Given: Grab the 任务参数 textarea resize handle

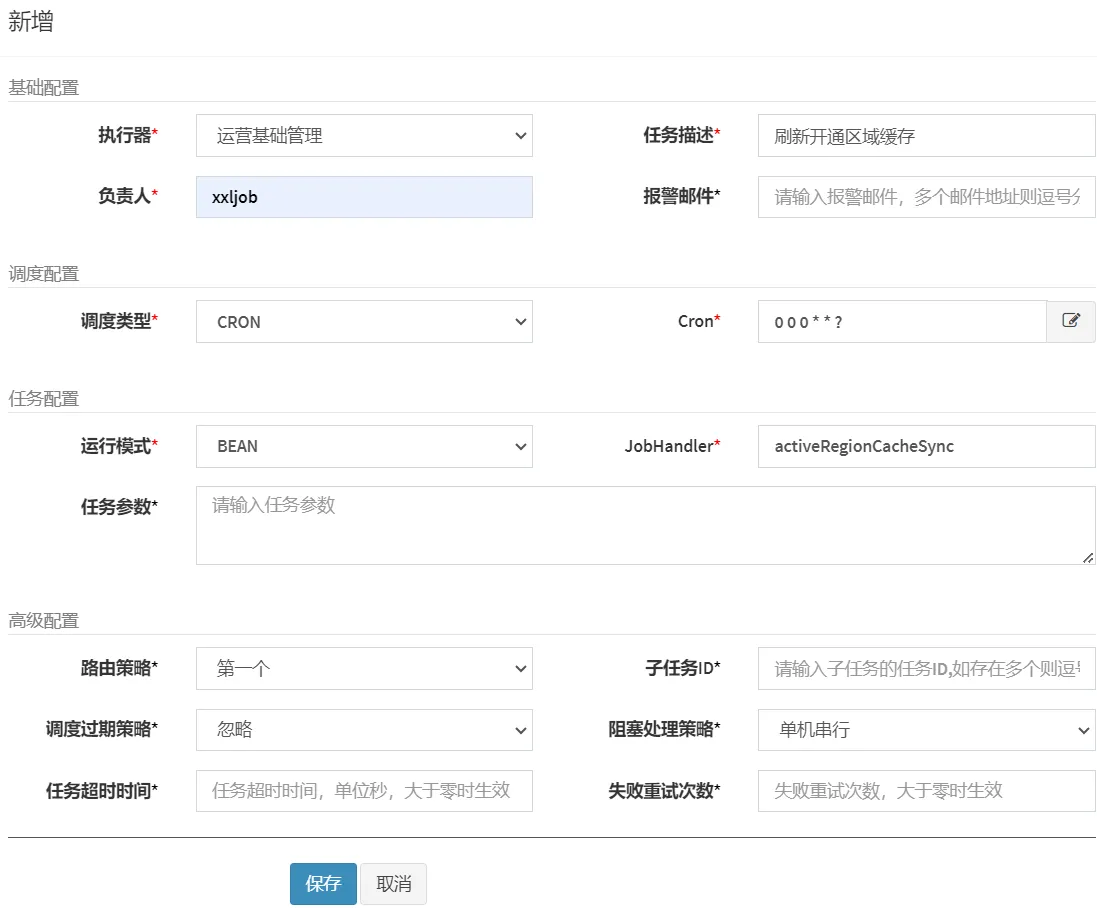Looking at the screenshot, I should click(1088, 557).
